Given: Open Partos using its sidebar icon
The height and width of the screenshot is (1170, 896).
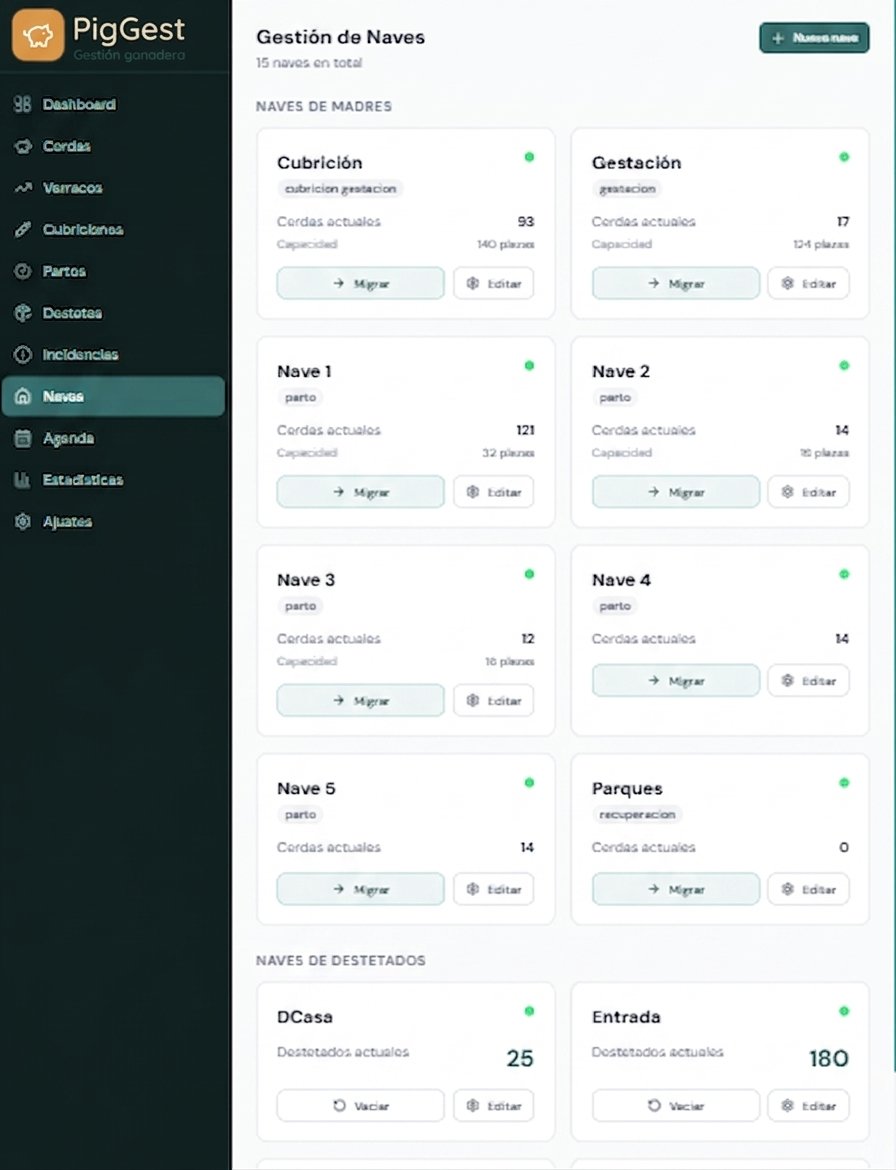Looking at the screenshot, I should point(22,272).
